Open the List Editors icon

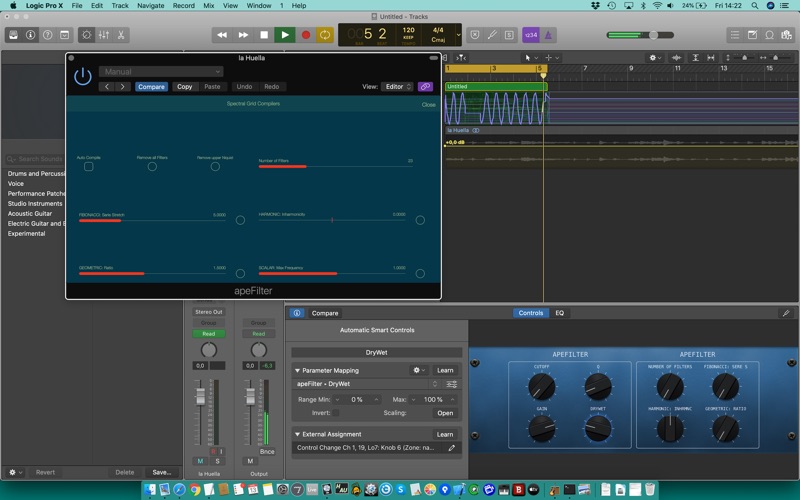735,35
